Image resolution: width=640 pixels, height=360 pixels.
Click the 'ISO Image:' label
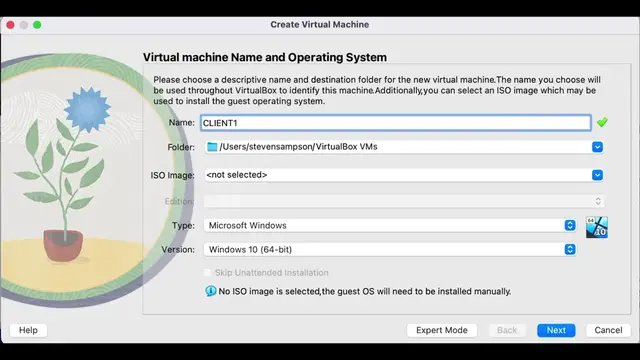tap(172, 175)
